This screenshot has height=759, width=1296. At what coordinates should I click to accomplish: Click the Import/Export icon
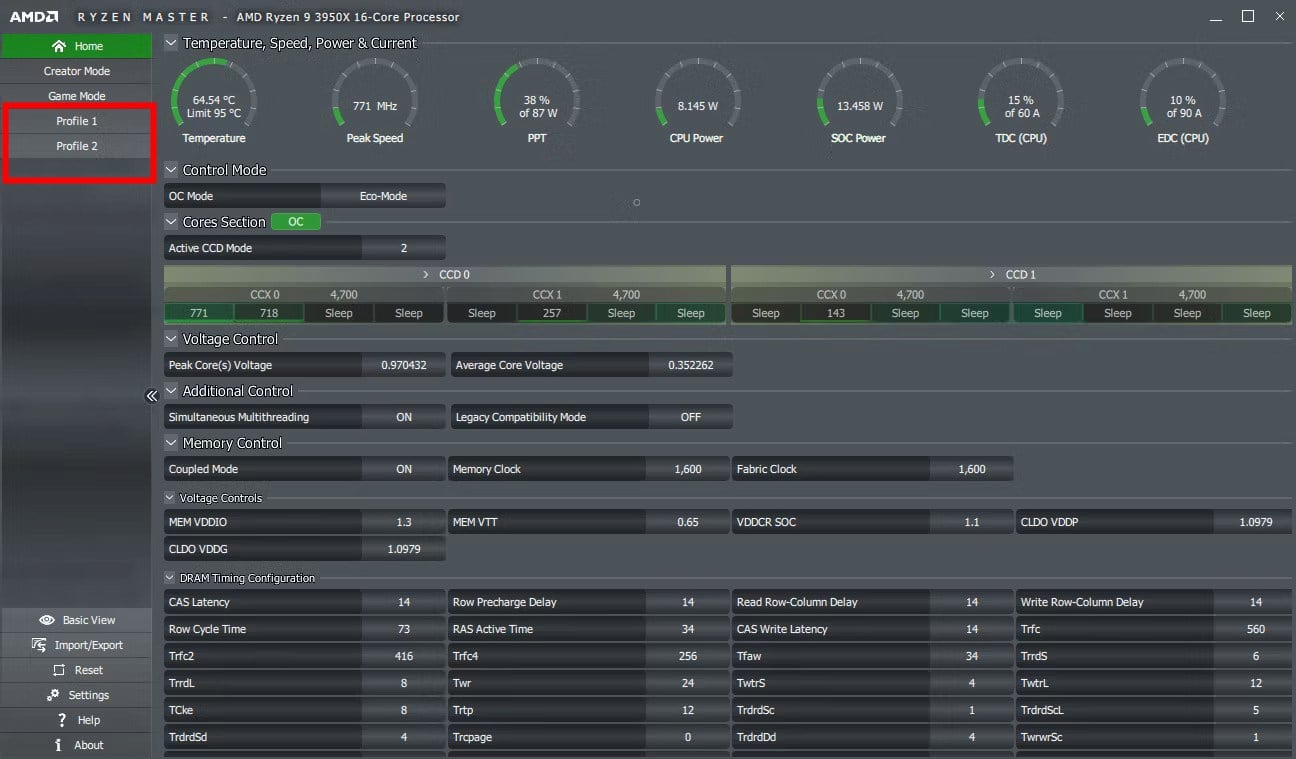point(39,645)
